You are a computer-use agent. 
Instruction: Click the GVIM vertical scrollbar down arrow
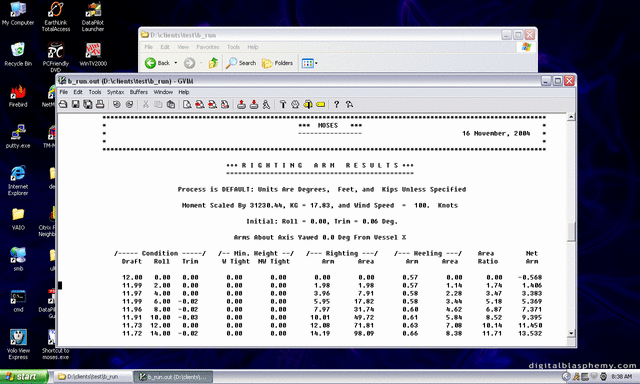[x=571, y=333]
